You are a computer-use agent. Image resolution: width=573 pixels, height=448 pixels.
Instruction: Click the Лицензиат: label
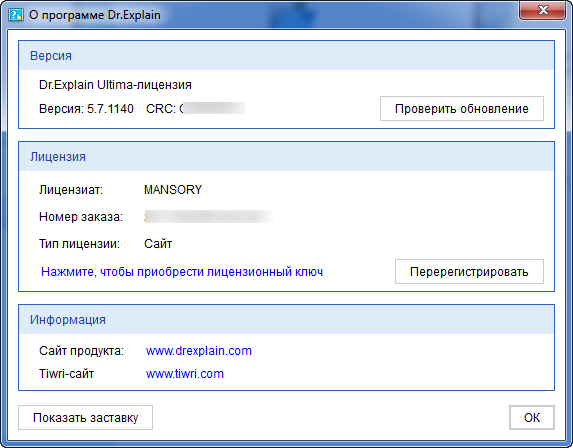pos(71,190)
